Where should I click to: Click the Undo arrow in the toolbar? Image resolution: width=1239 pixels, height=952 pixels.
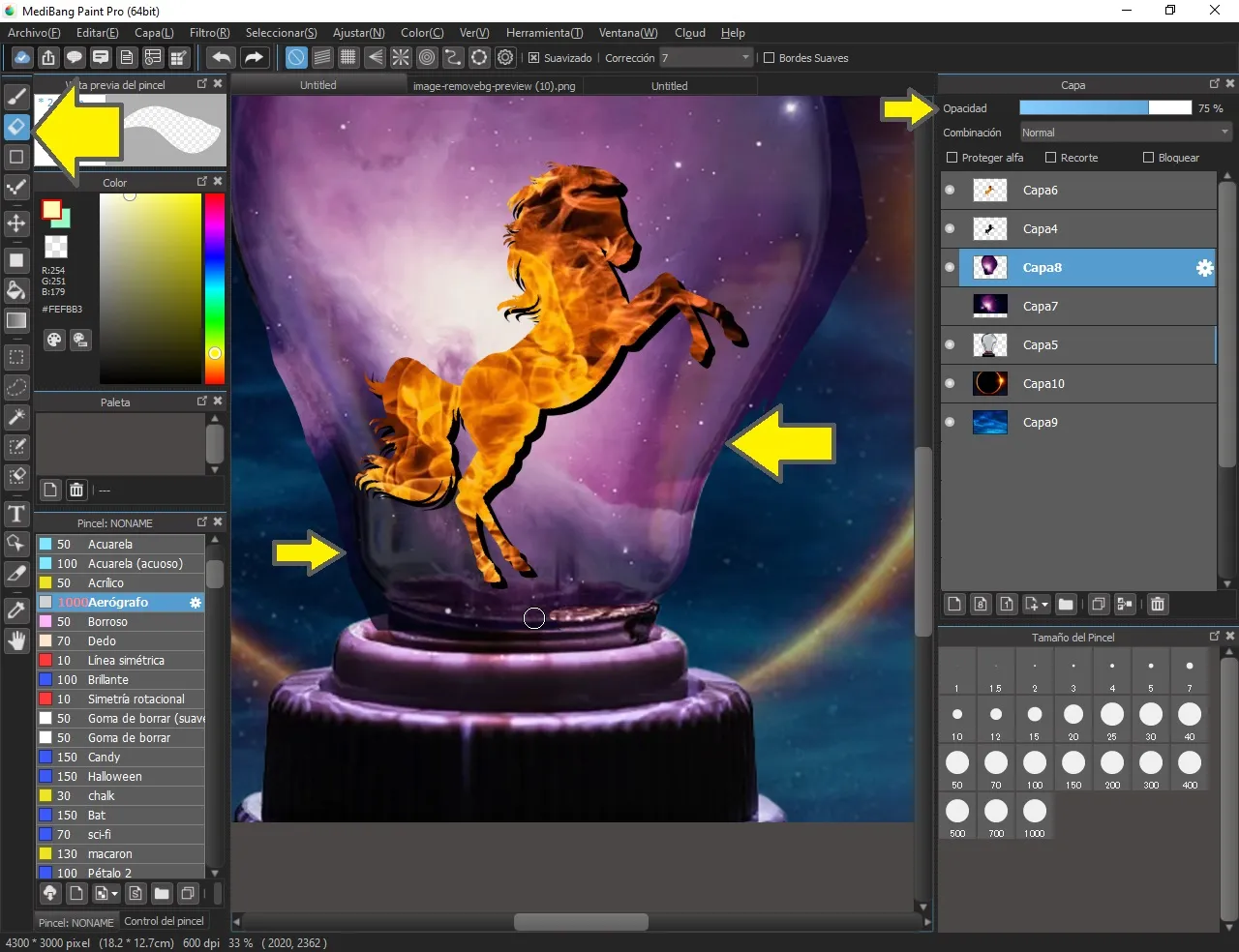(x=221, y=57)
